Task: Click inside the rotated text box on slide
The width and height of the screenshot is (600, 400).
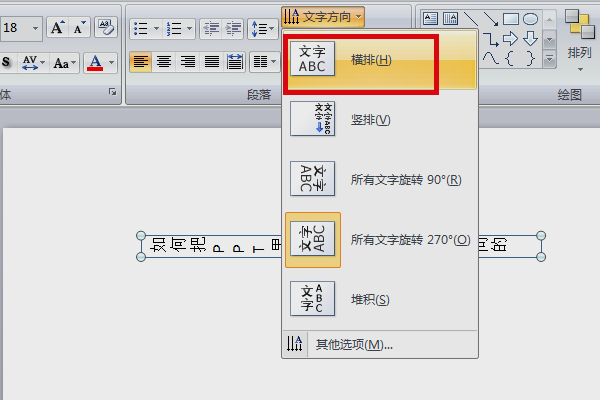Action: click(x=211, y=246)
